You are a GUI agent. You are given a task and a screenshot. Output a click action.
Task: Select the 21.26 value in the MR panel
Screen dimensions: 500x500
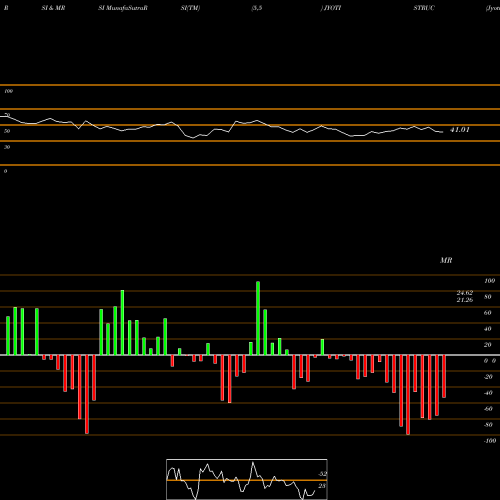point(465,300)
